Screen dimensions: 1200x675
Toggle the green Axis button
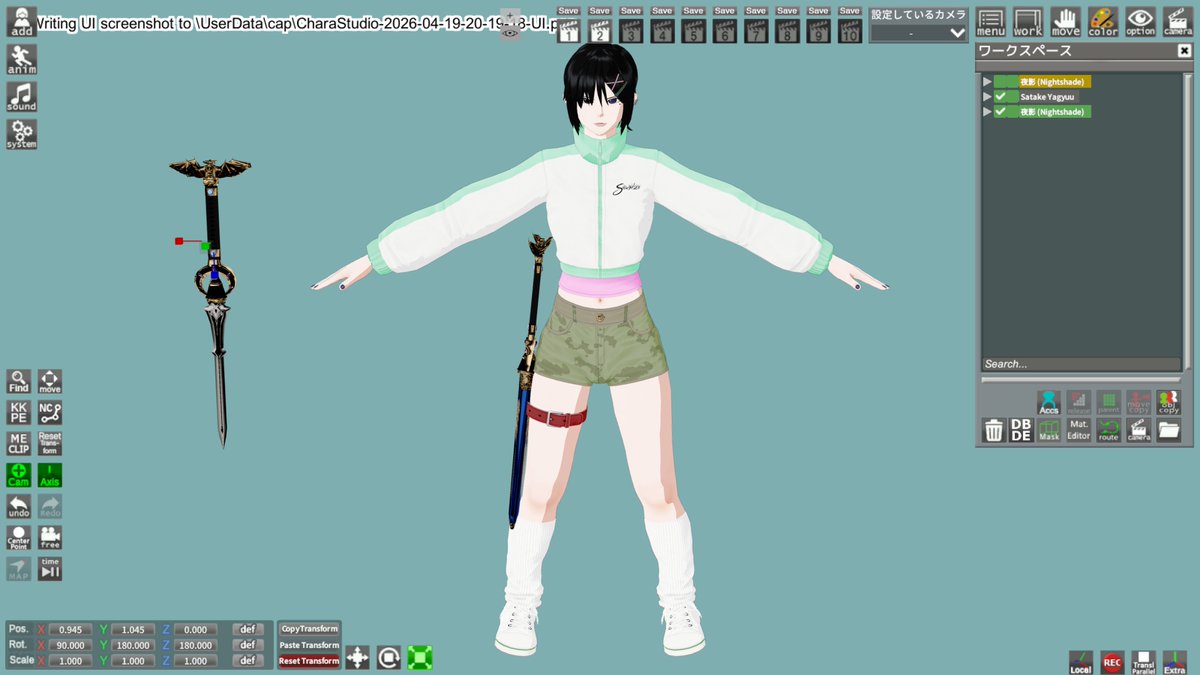coord(50,475)
